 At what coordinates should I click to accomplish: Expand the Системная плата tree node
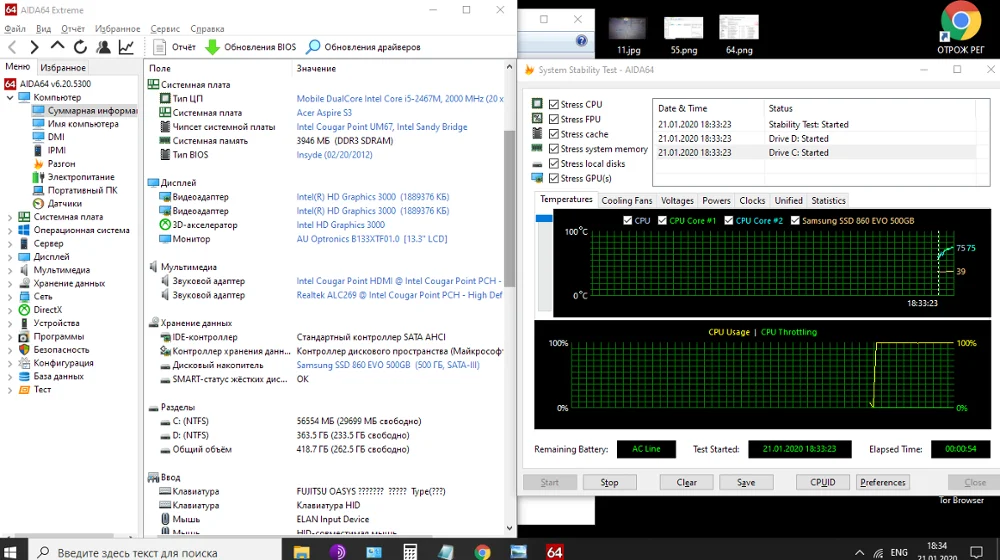[10, 217]
